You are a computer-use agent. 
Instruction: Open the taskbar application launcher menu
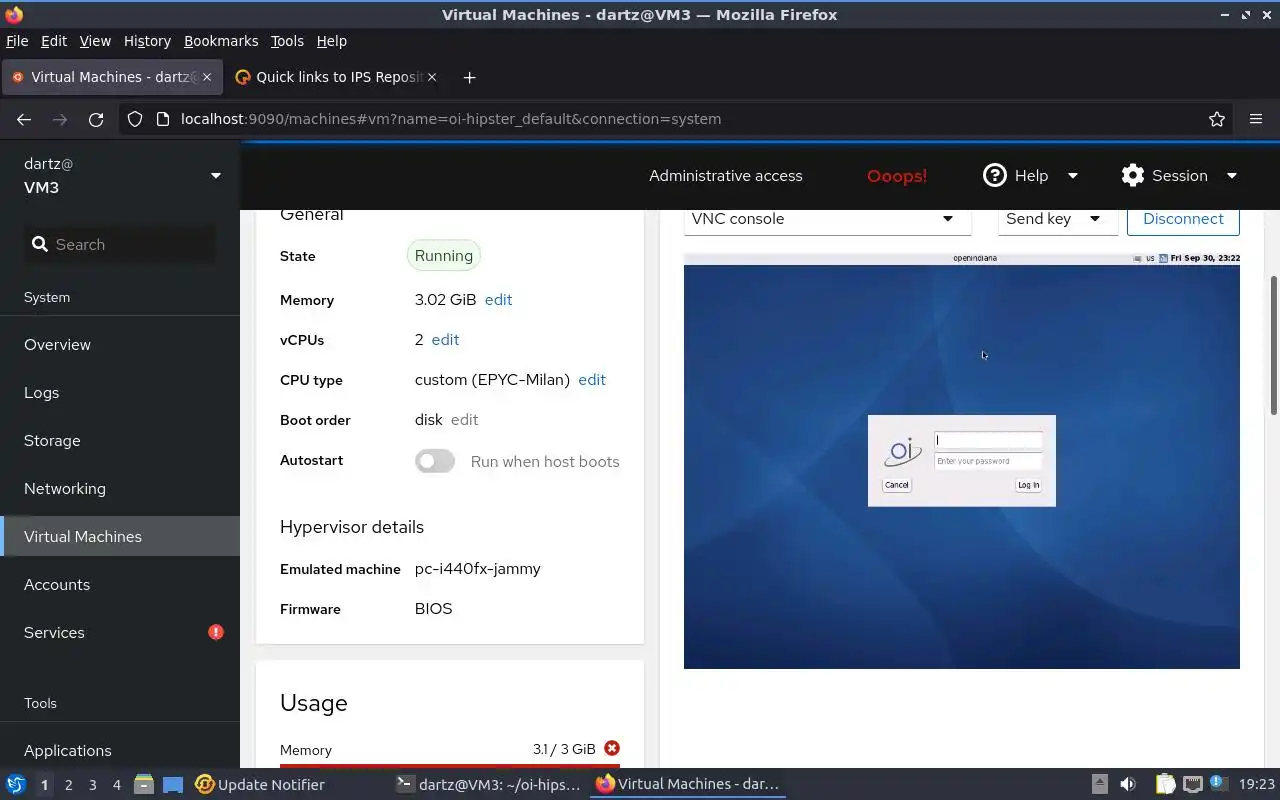click(16, 784)
